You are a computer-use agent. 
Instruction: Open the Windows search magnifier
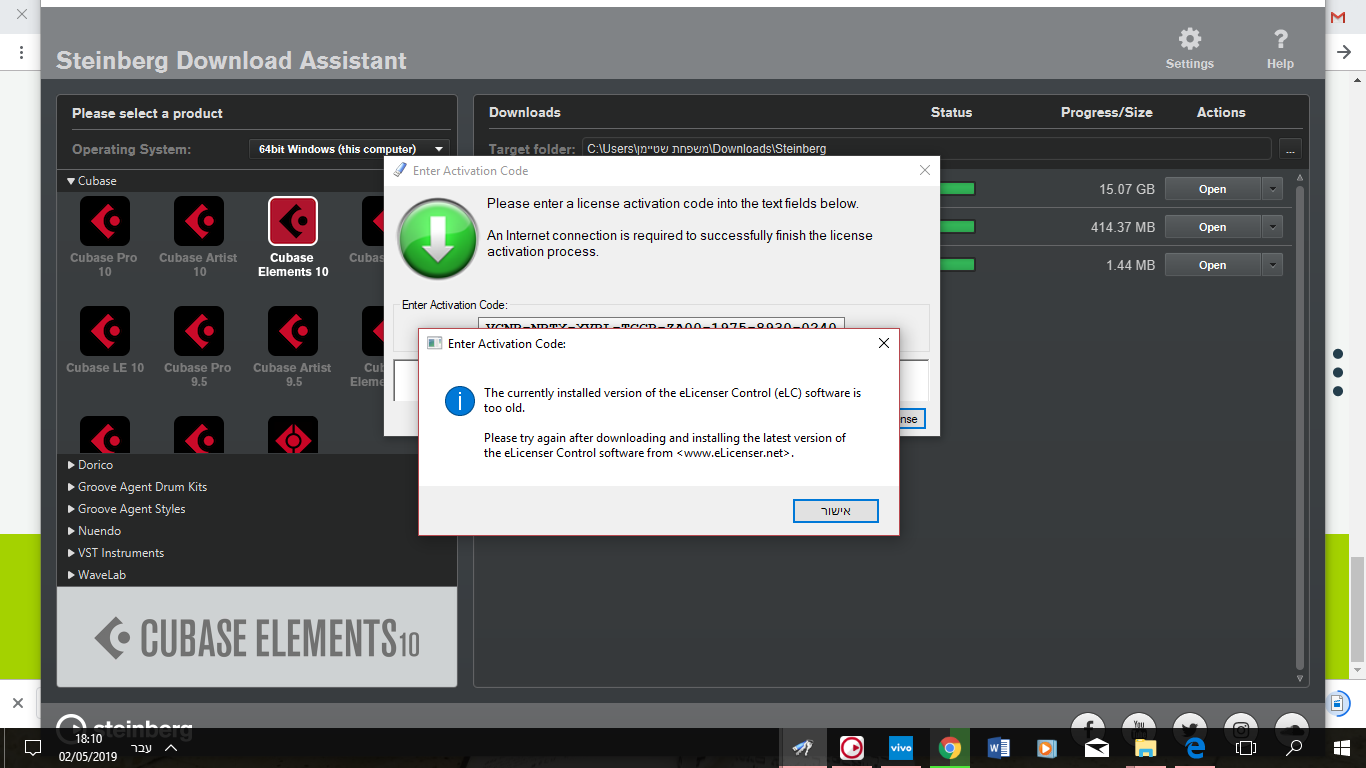click(1294, 748)
